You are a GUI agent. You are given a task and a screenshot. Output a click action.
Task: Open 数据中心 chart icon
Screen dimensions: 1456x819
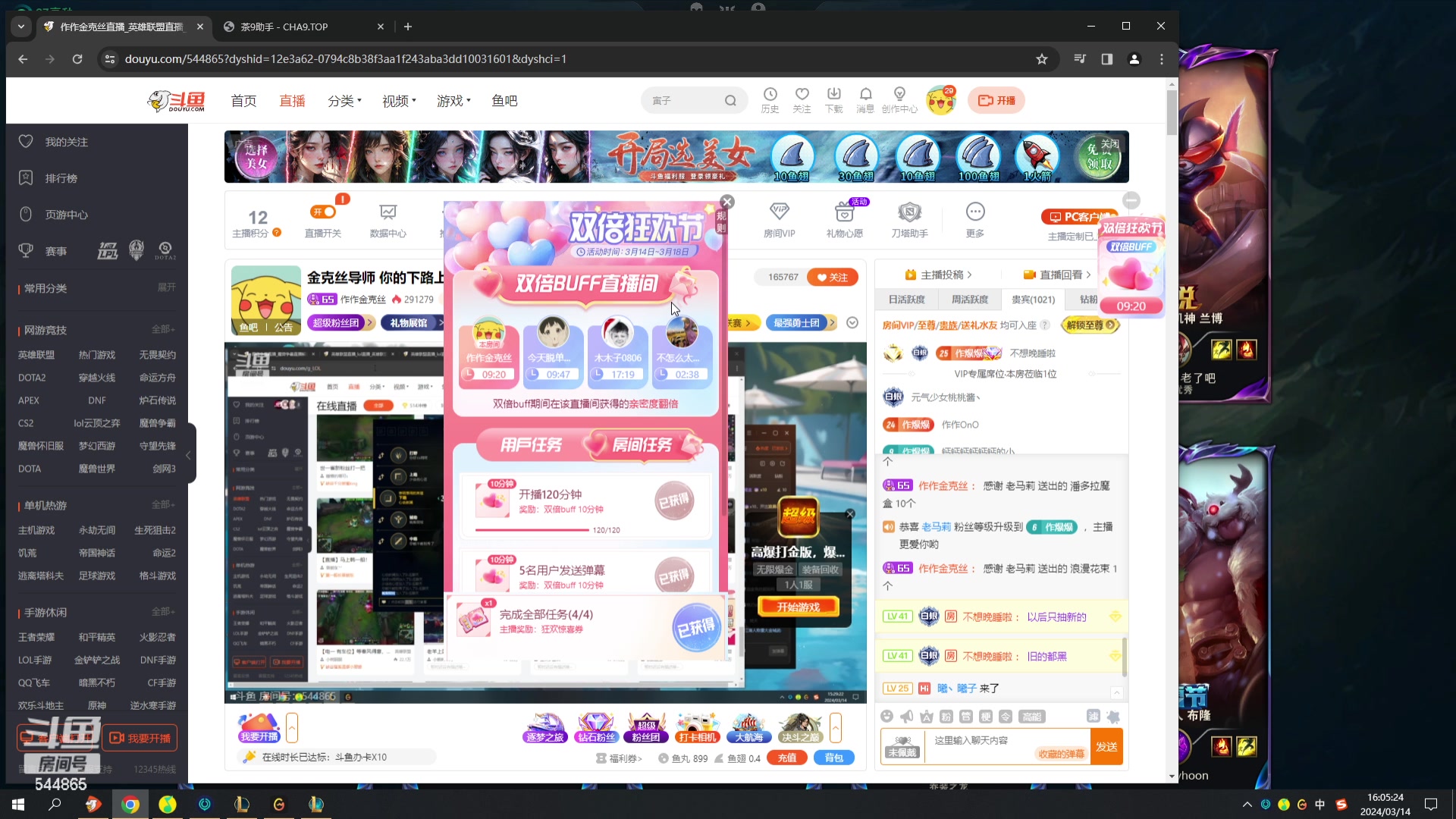(x=388, y=221)
